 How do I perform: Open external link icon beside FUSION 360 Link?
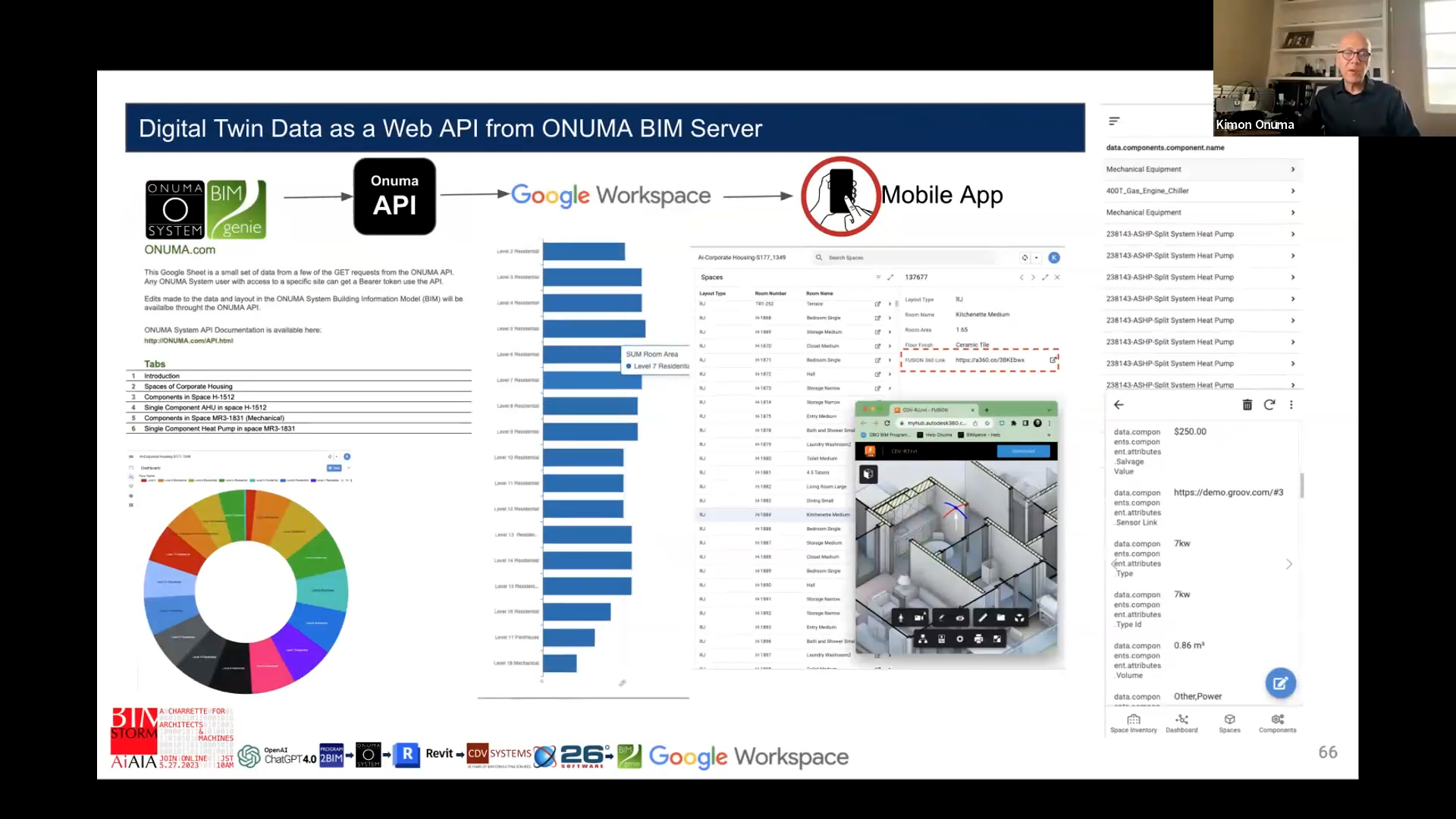pyautogui.click(x=1053, y=360)
